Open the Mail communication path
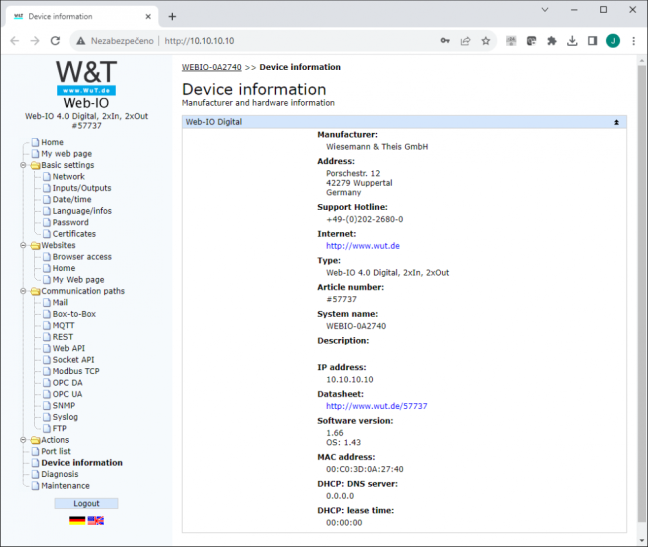Image resolution: width=648 pixels, height=547 pixels. [60, 302]
